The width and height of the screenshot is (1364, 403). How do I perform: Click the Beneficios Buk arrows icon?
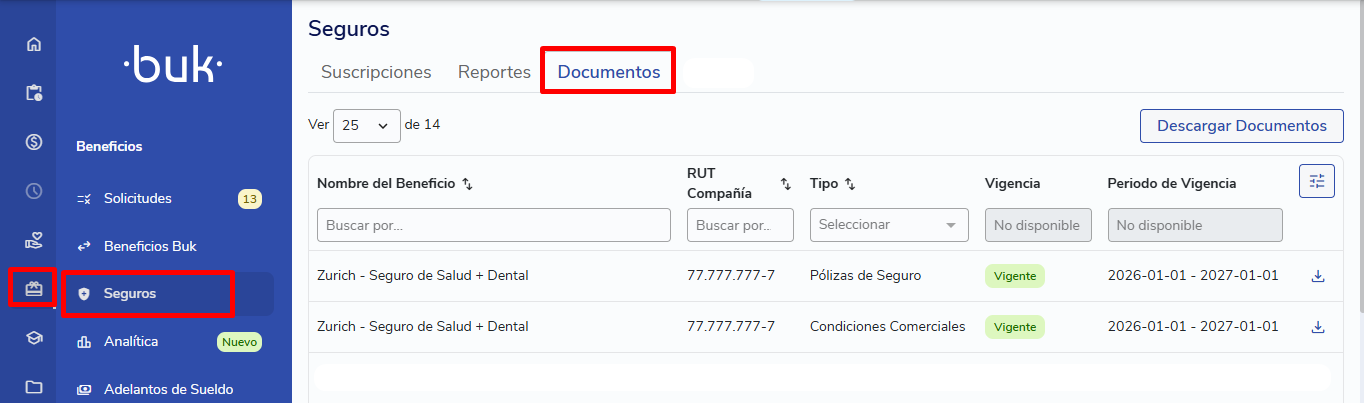click(83, 246)
